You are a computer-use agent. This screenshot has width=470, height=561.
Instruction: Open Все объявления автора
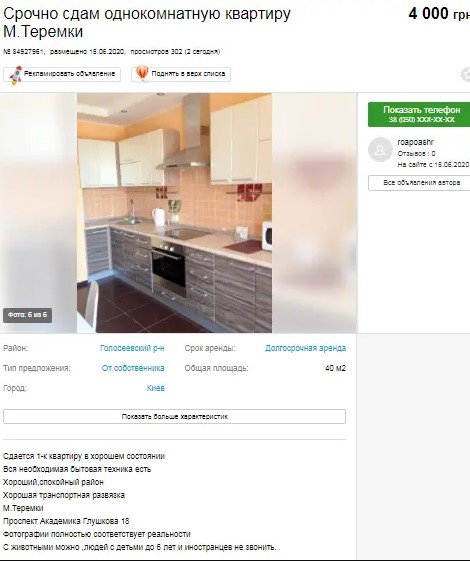[419, 183]
